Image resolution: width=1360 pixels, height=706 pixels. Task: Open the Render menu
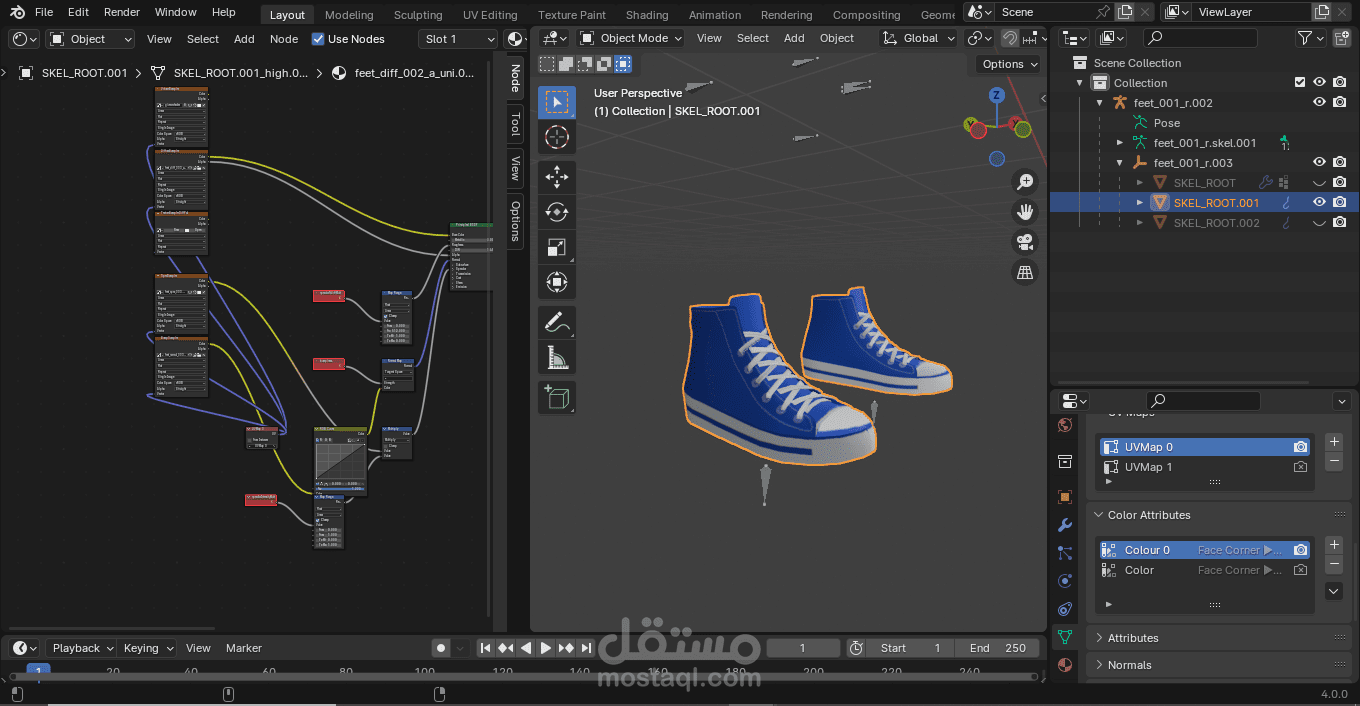pyautogui.click(x=122, y=12)
